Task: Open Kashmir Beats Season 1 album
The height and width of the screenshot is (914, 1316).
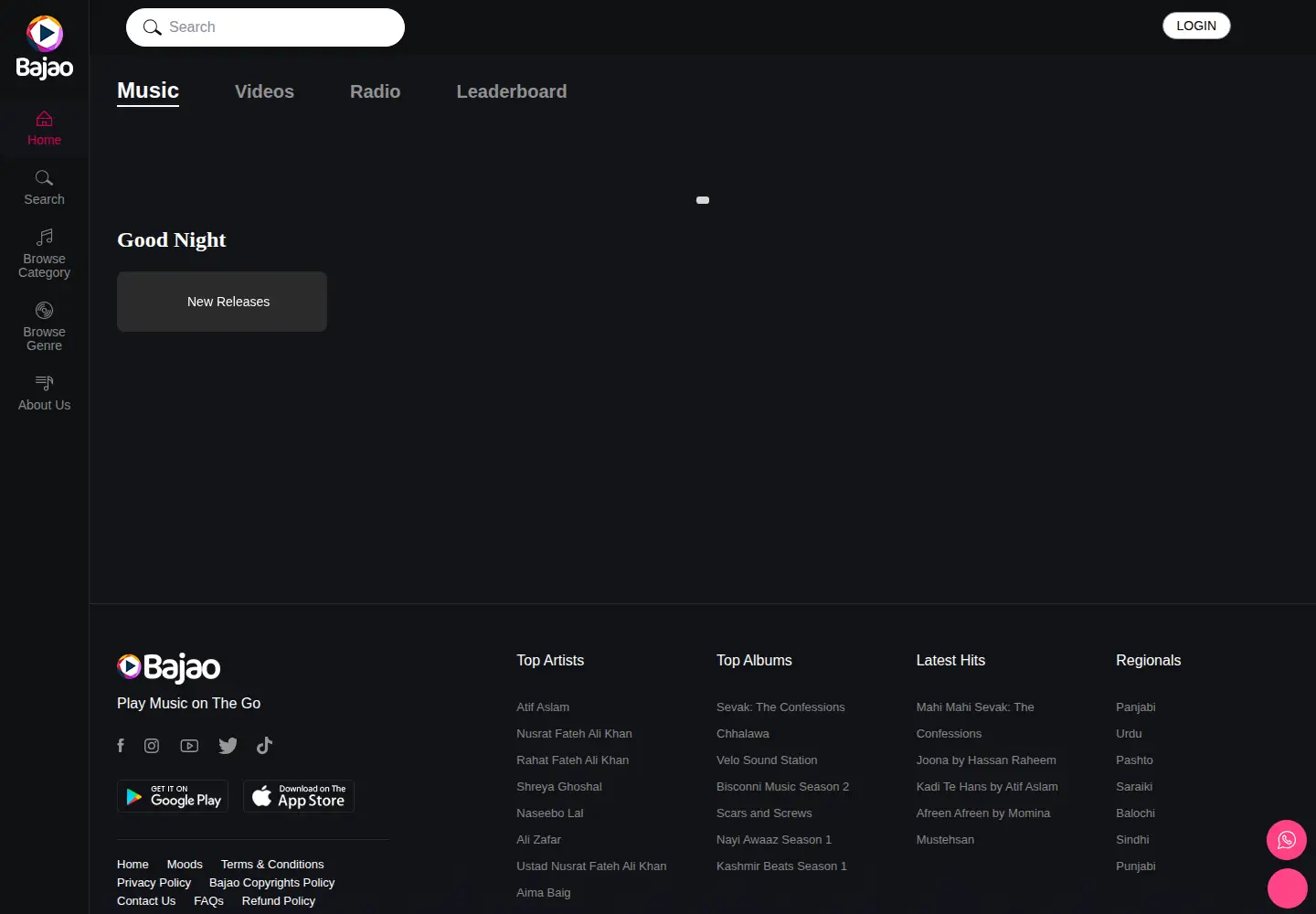Action: pyautogui.click(x=781, y=866)
